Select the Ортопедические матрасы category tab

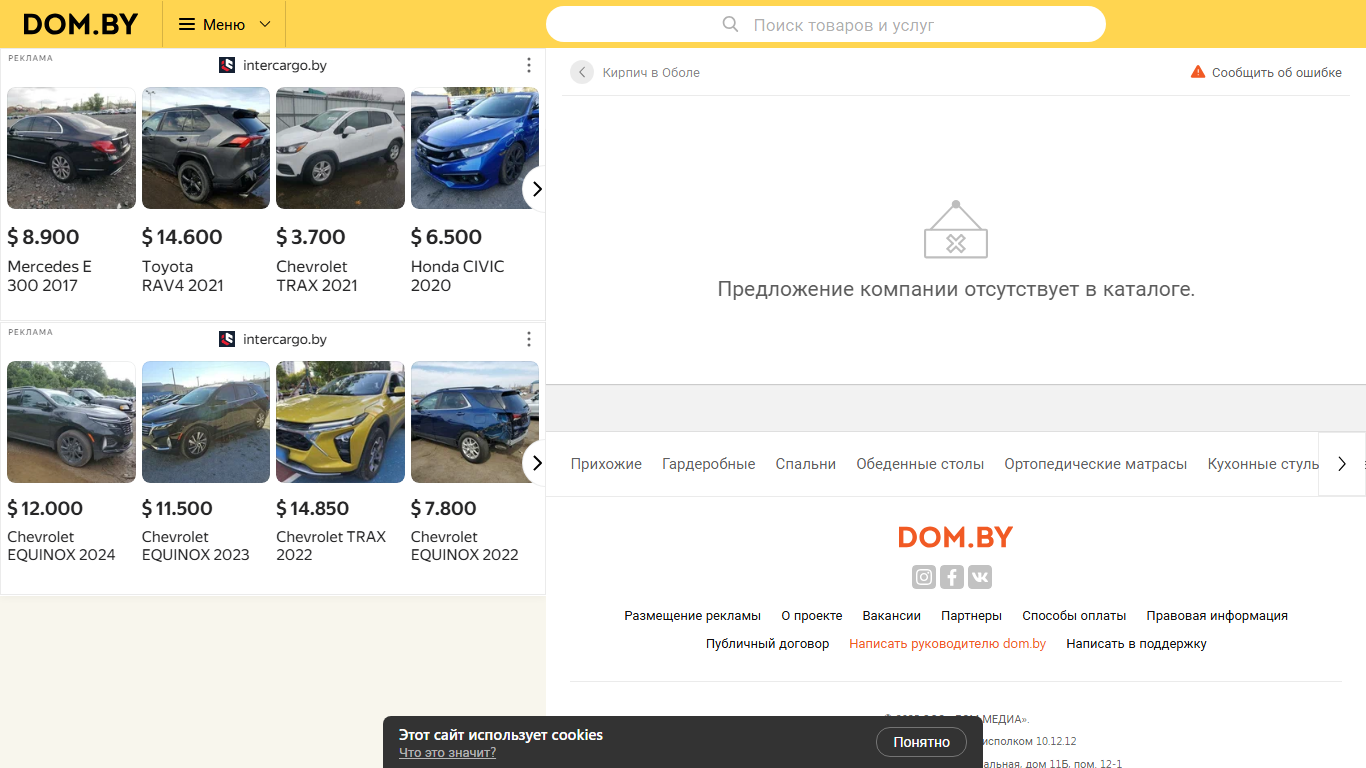1096,464
